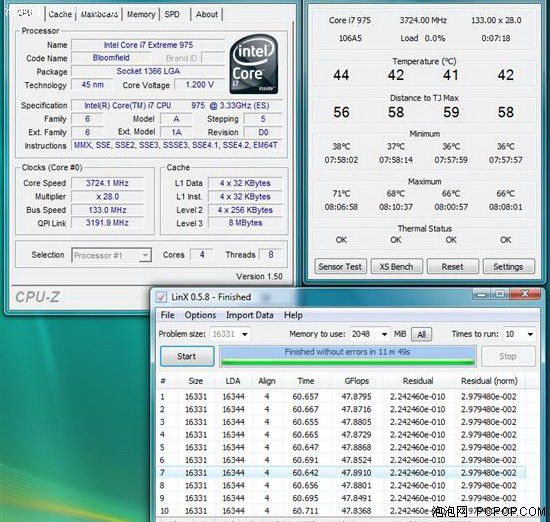Click the Bus Speed value 133.0 MHz

[x=107, y=210]
